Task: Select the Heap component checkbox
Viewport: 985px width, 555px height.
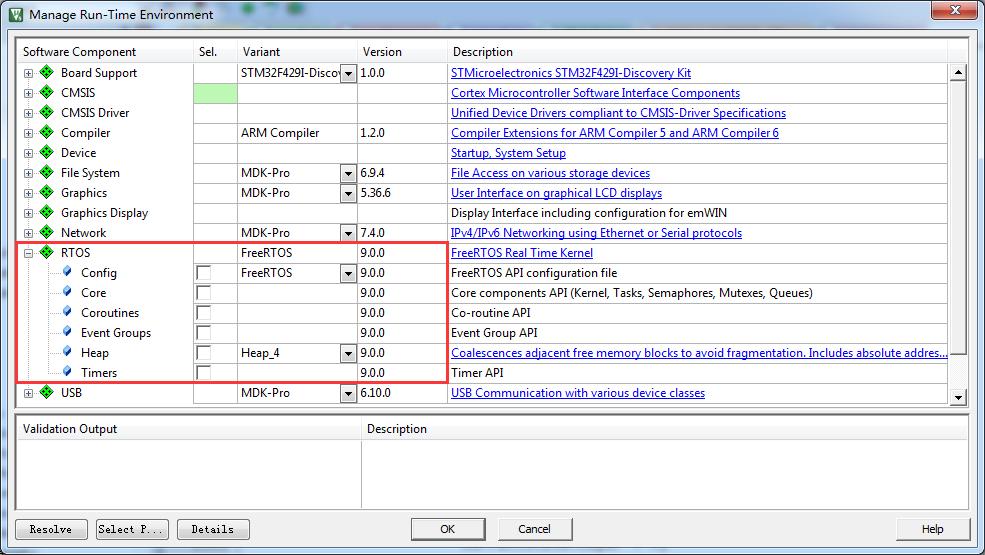Action: tap(204, 353)
